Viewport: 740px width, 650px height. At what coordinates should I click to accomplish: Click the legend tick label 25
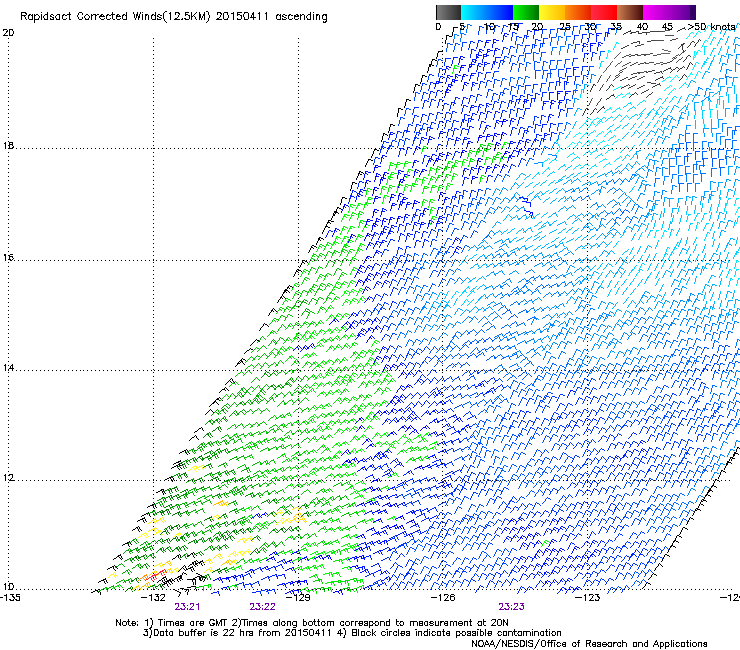(564, 26)
